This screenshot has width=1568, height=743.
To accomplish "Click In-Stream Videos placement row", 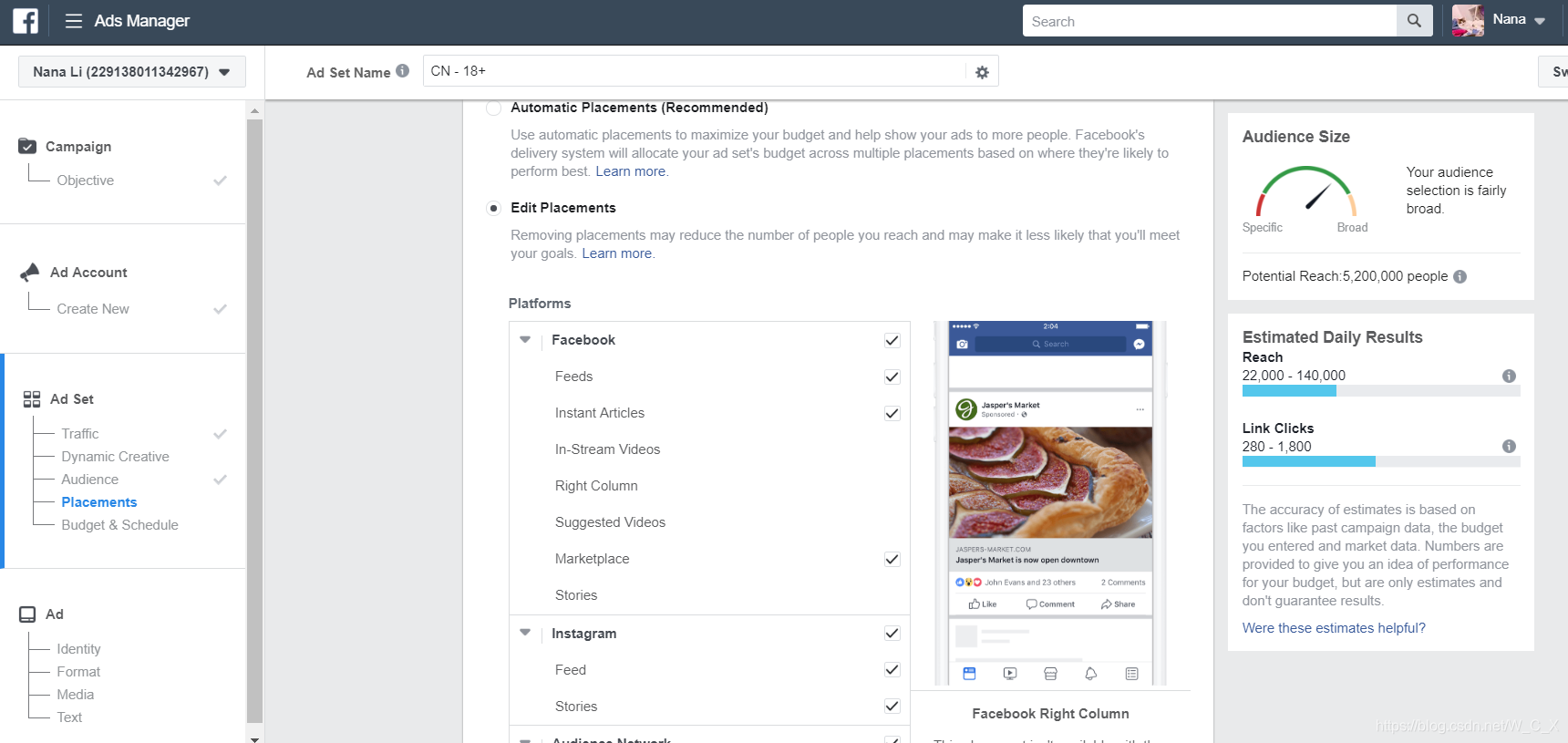I will point(709,449).
